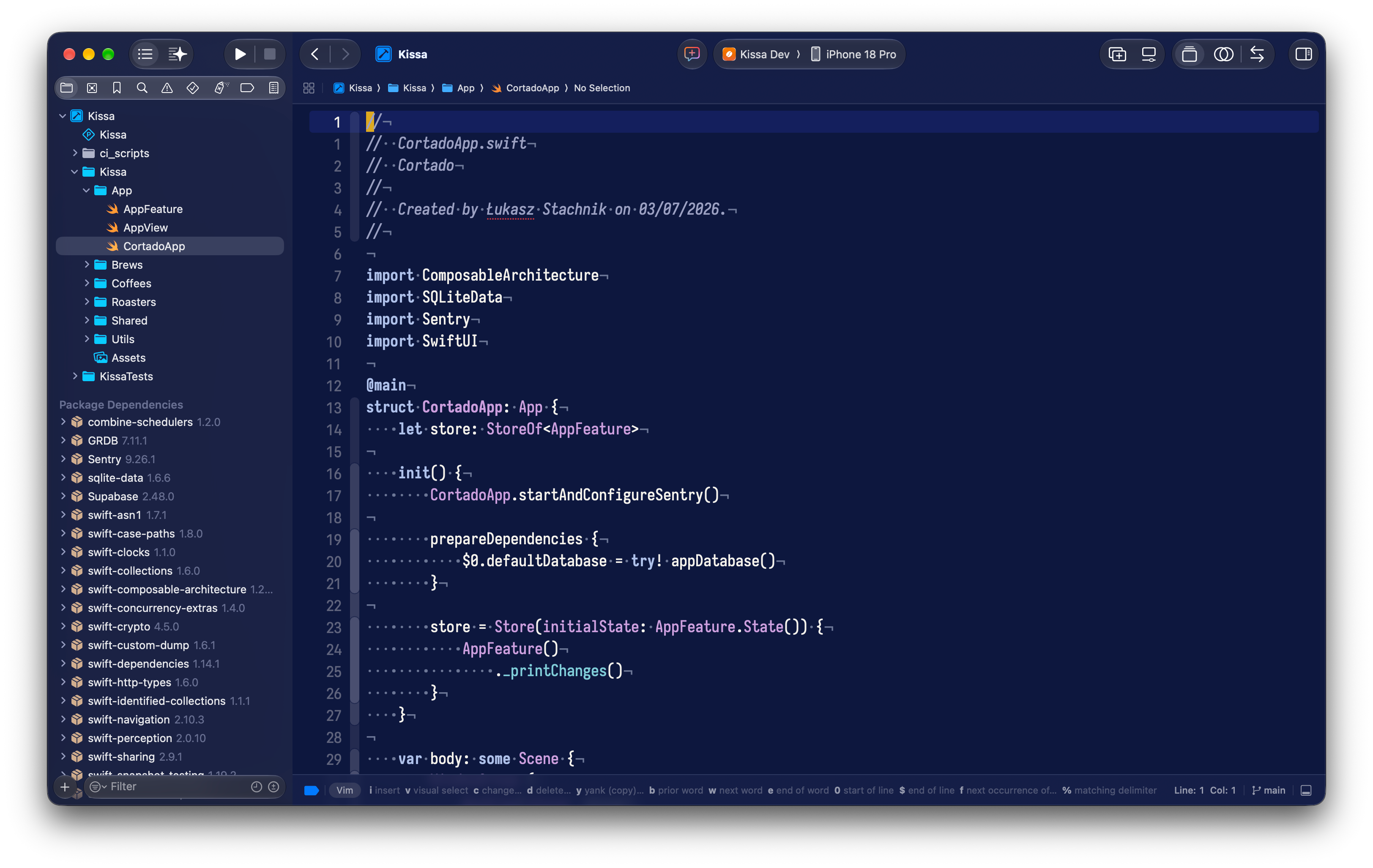This screenshot has height=868, width=1373.
Task: Toggle the canvas stacked-window toolbar icon
Action: click(1190, 54)
